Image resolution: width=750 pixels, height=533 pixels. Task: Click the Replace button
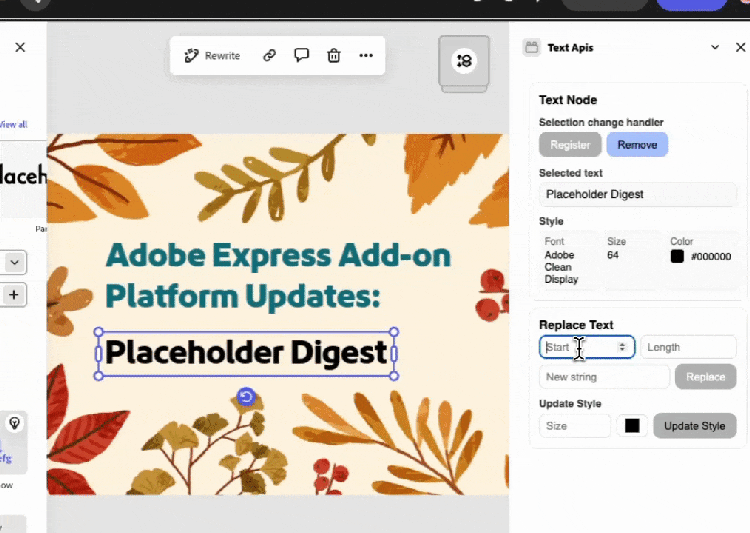(705, 377)
